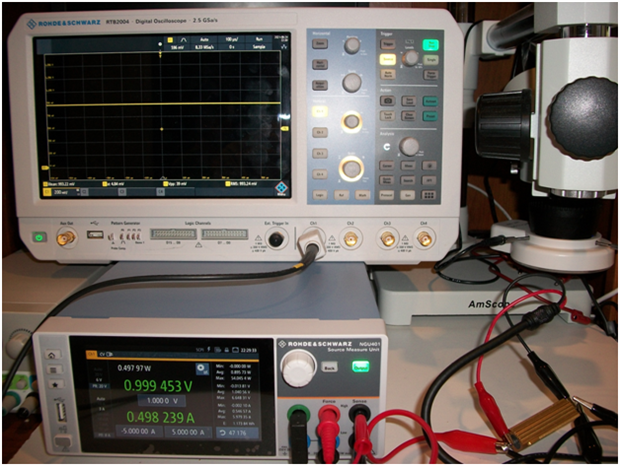Tap the inactive C2 channel box on screen
The width and height of the screenshot is (620, 466).
click(x=84, y=192)
